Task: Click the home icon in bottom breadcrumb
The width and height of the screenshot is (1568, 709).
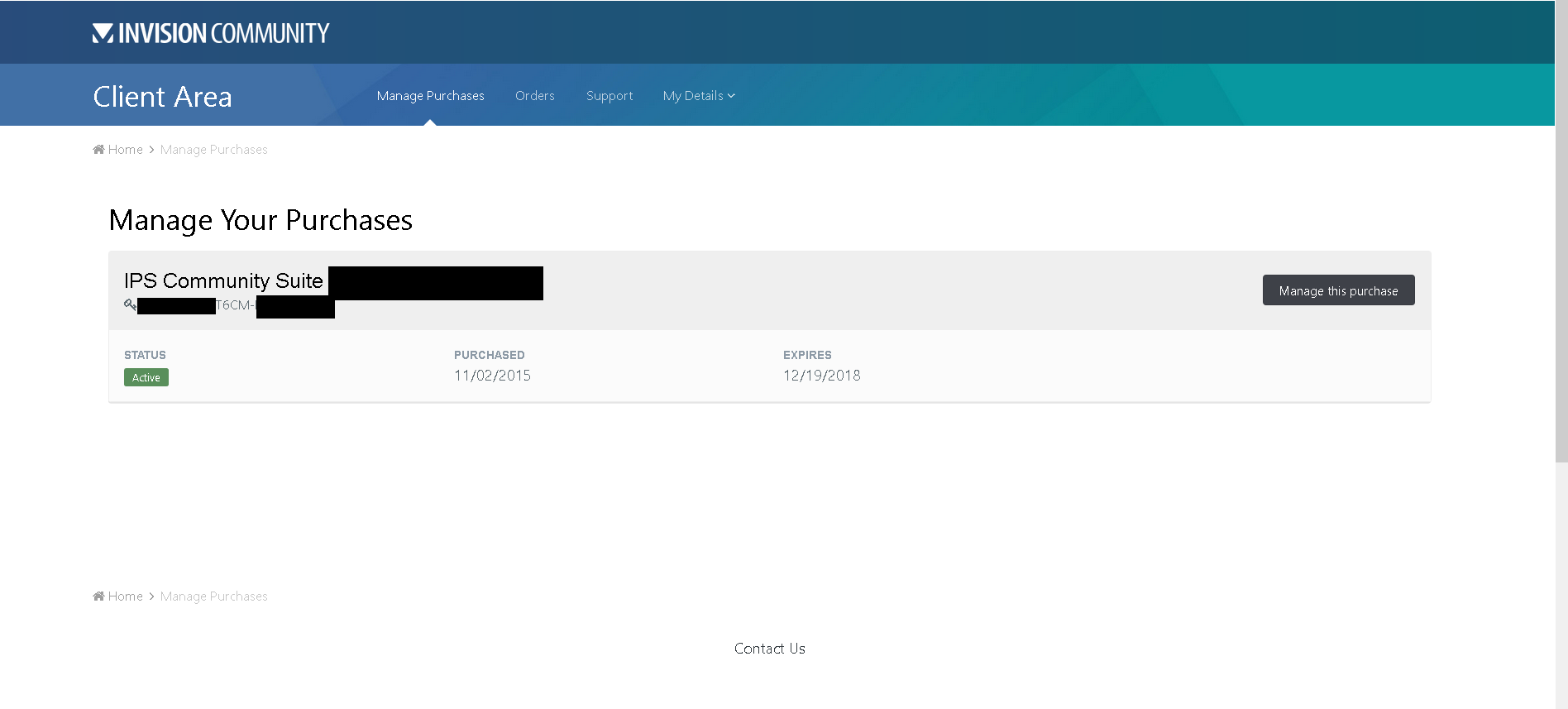Action: (x=98, y=596)
